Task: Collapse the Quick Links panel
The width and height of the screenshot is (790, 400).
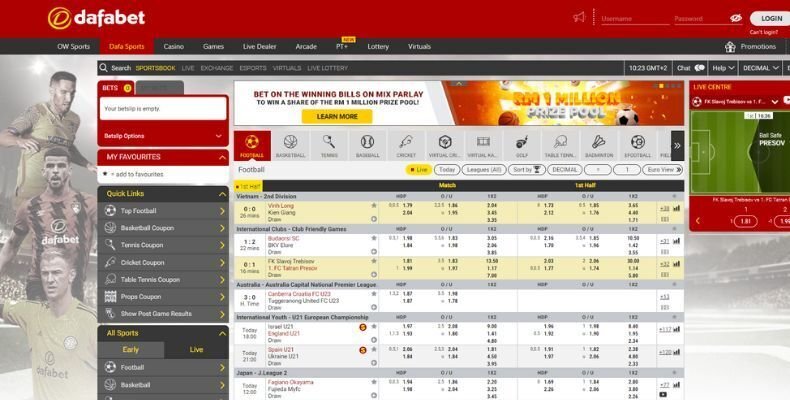Action: point(220,193)
